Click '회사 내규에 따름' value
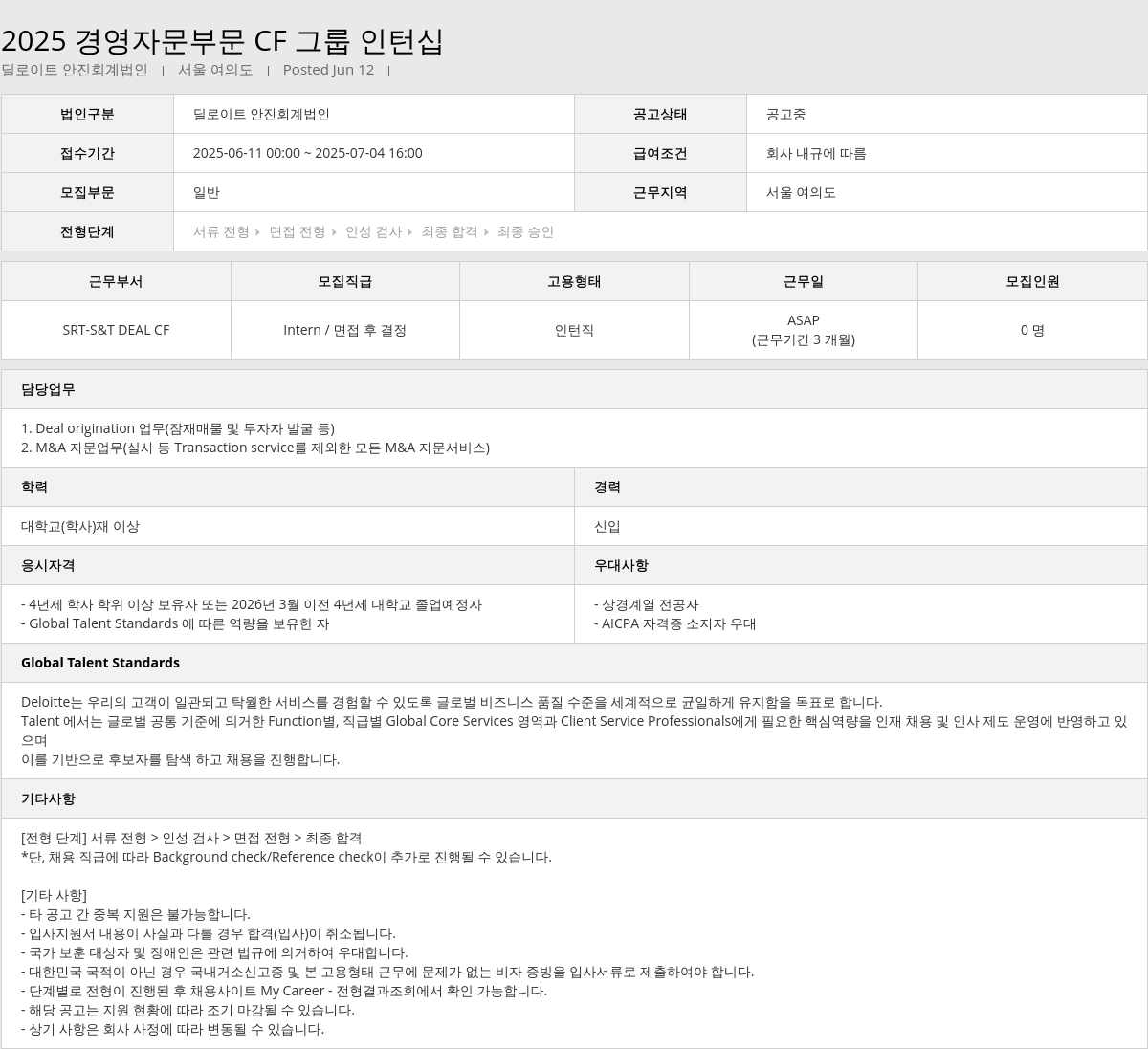1148x1049 pixels. (x=816, y=153)
